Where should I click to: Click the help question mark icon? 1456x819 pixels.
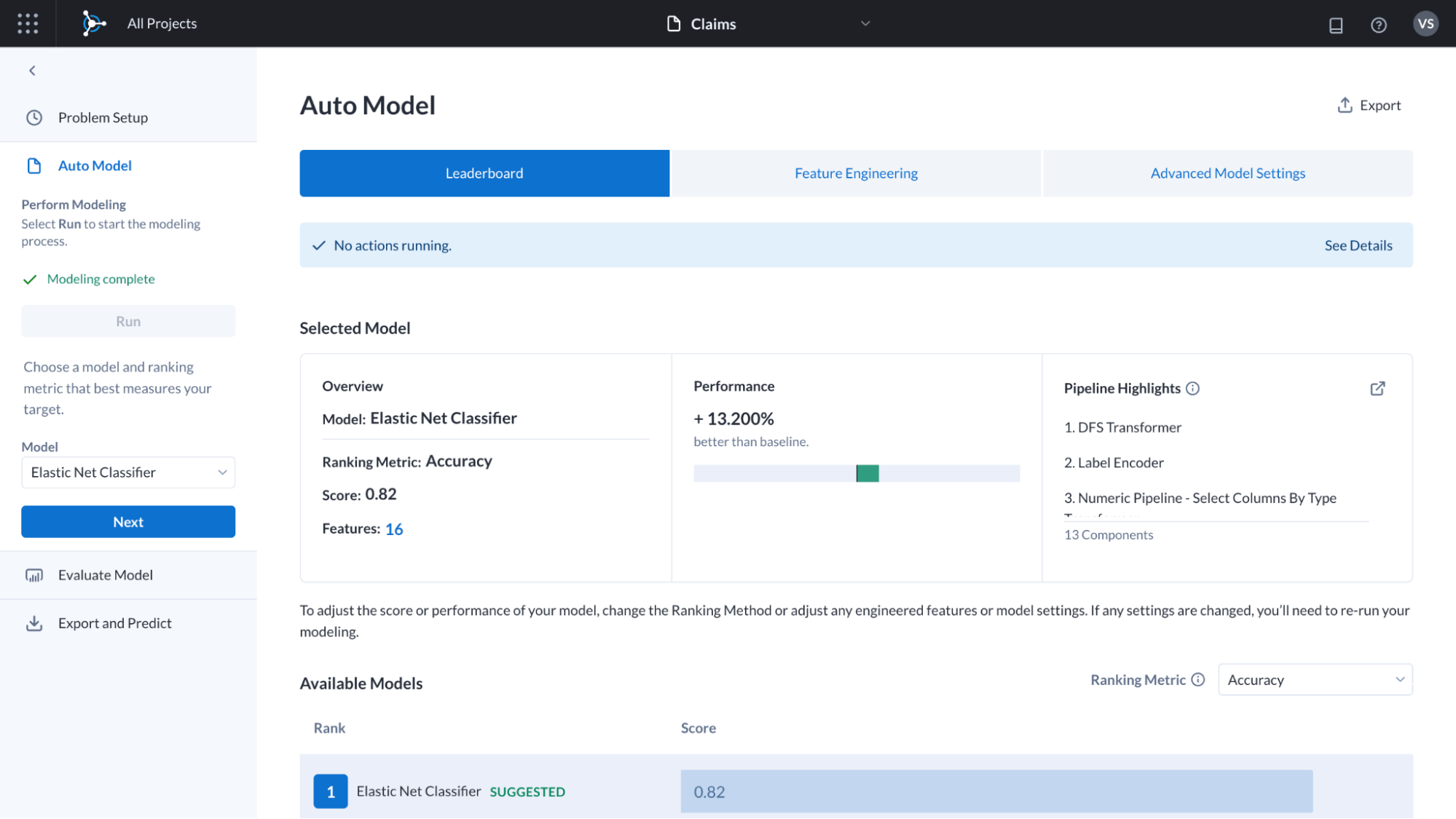pyautogui.click(x=1379, y=24)
